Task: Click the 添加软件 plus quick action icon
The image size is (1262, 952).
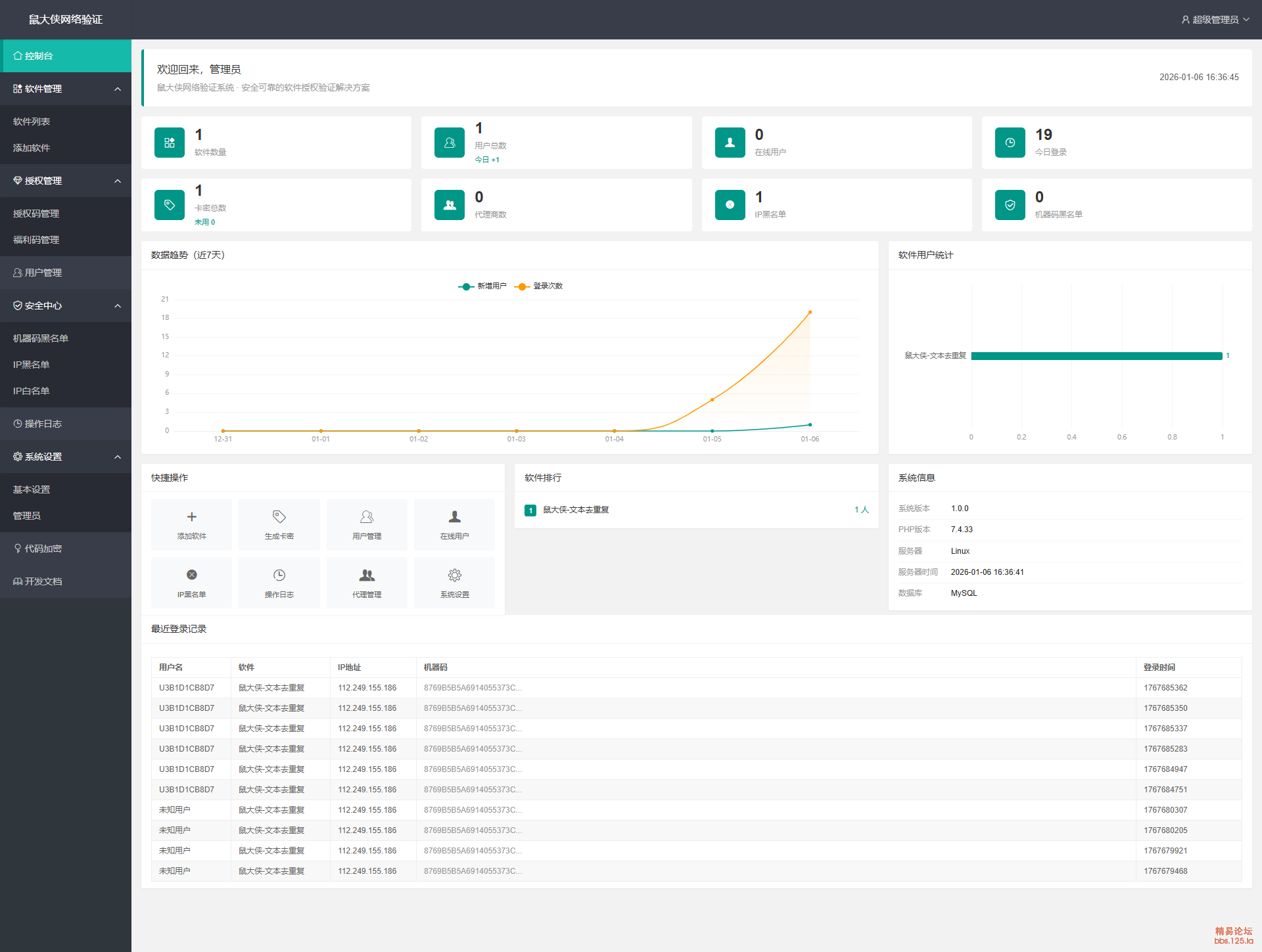Action: pos(191,517)
